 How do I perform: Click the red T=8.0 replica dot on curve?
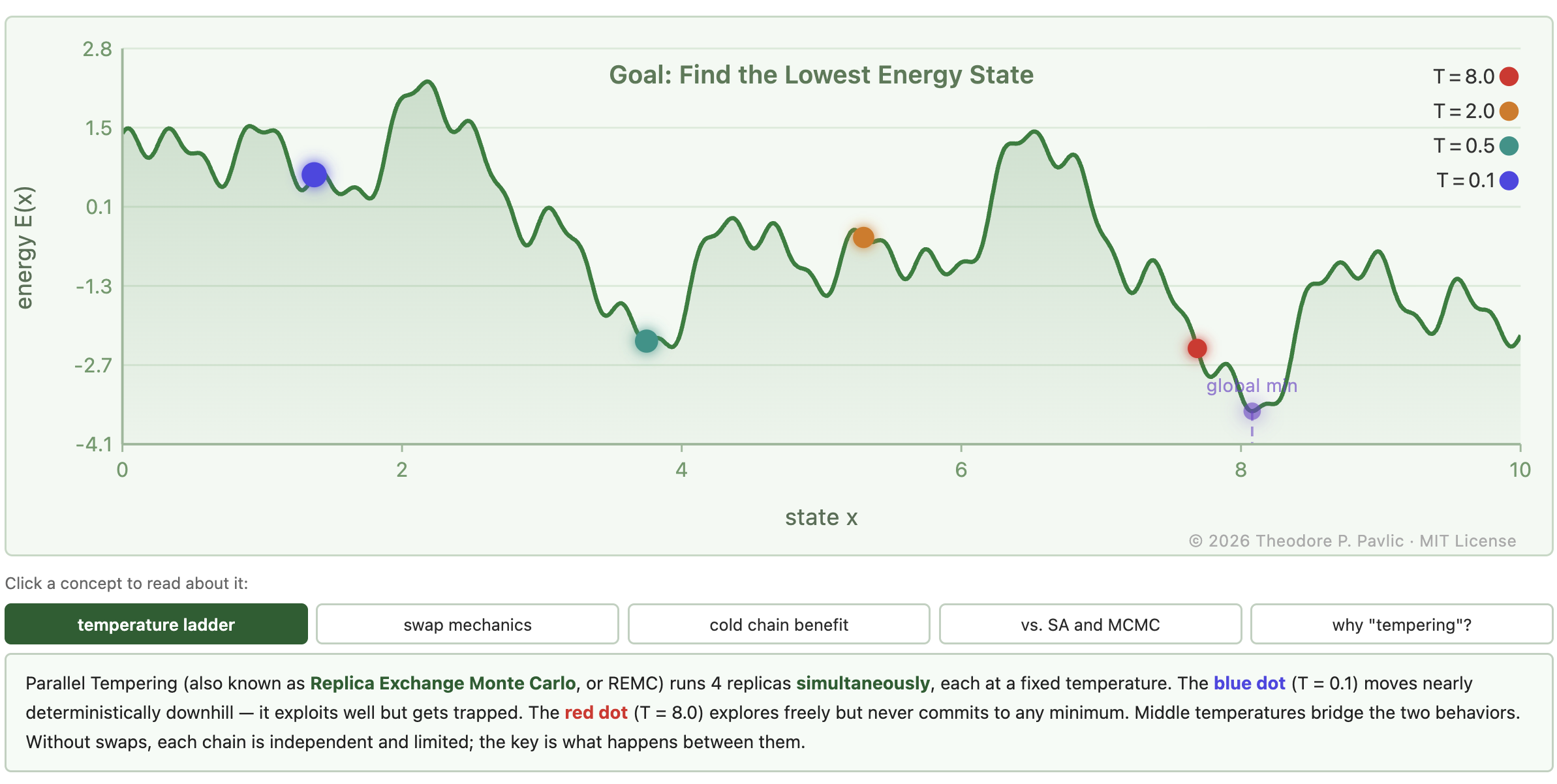(x=1197, y=348)
